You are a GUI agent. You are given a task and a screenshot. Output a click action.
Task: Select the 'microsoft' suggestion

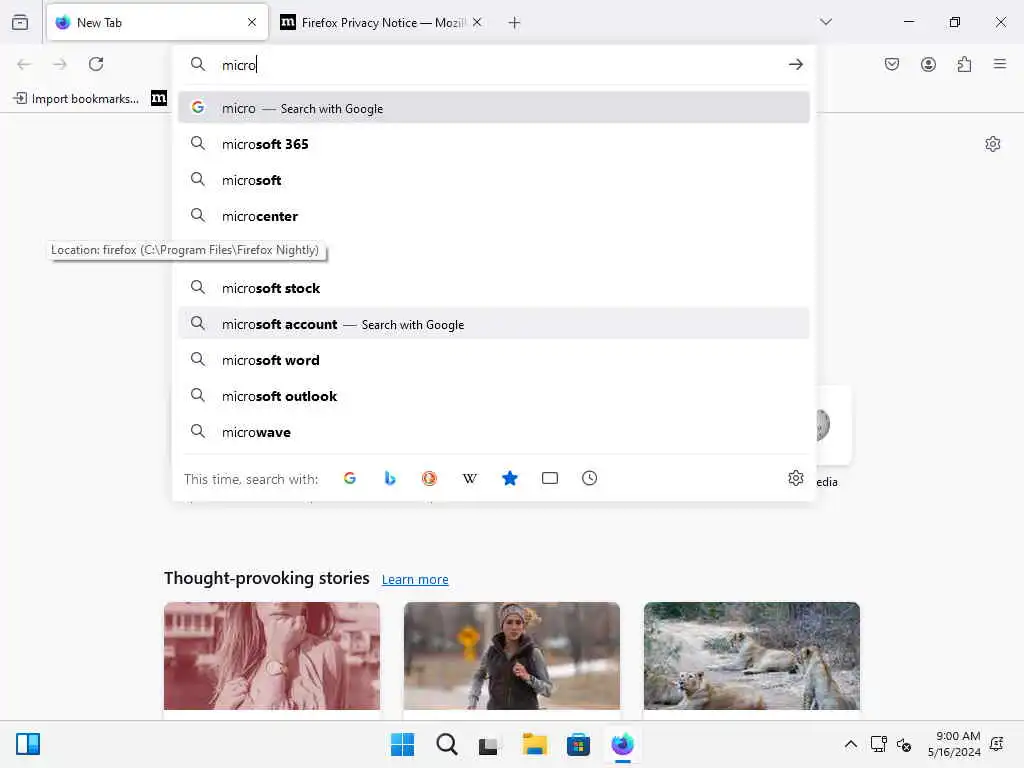point(494,180)
